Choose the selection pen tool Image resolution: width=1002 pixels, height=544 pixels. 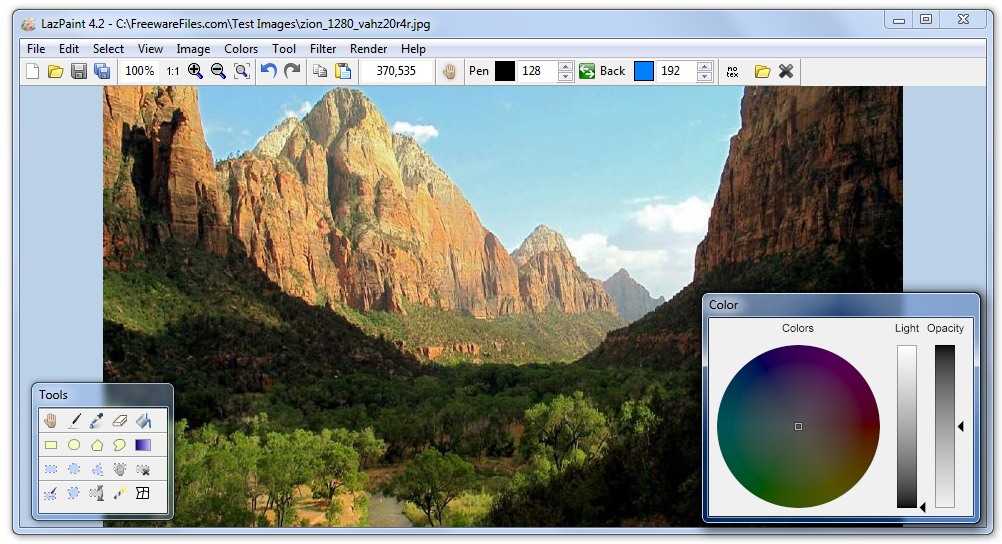[x=50, y=493]
